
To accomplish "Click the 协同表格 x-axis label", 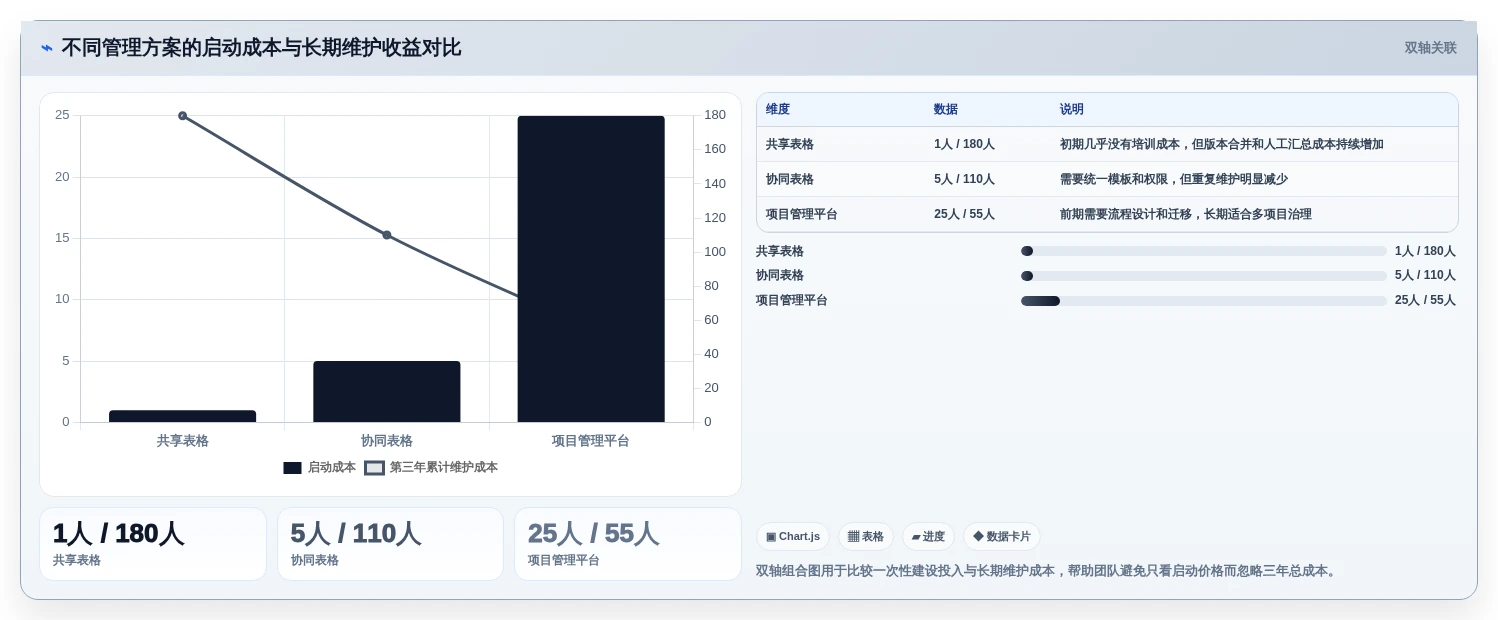I will tap(387, 441).
